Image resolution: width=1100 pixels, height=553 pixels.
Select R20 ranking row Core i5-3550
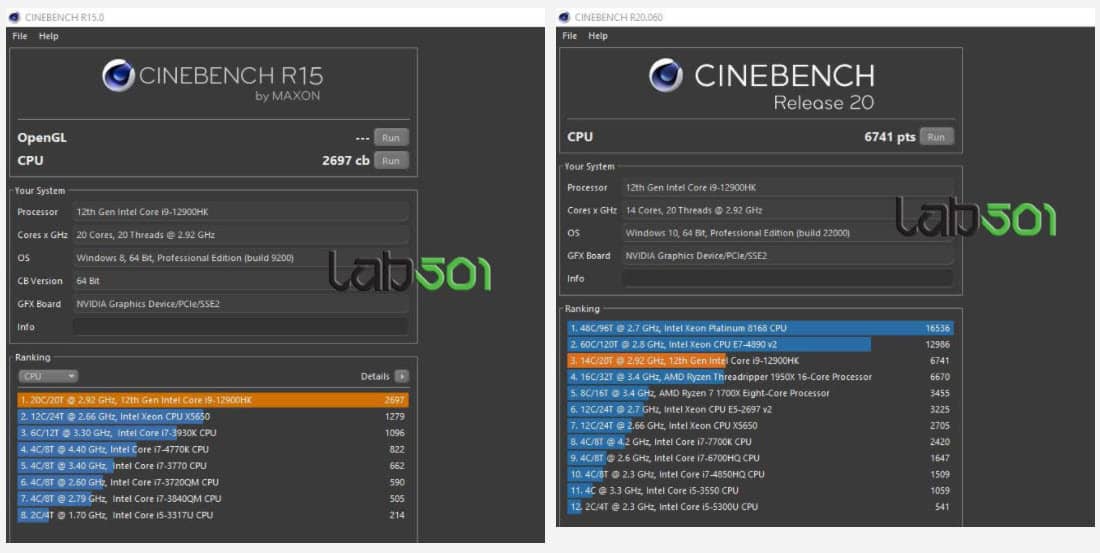760,491
